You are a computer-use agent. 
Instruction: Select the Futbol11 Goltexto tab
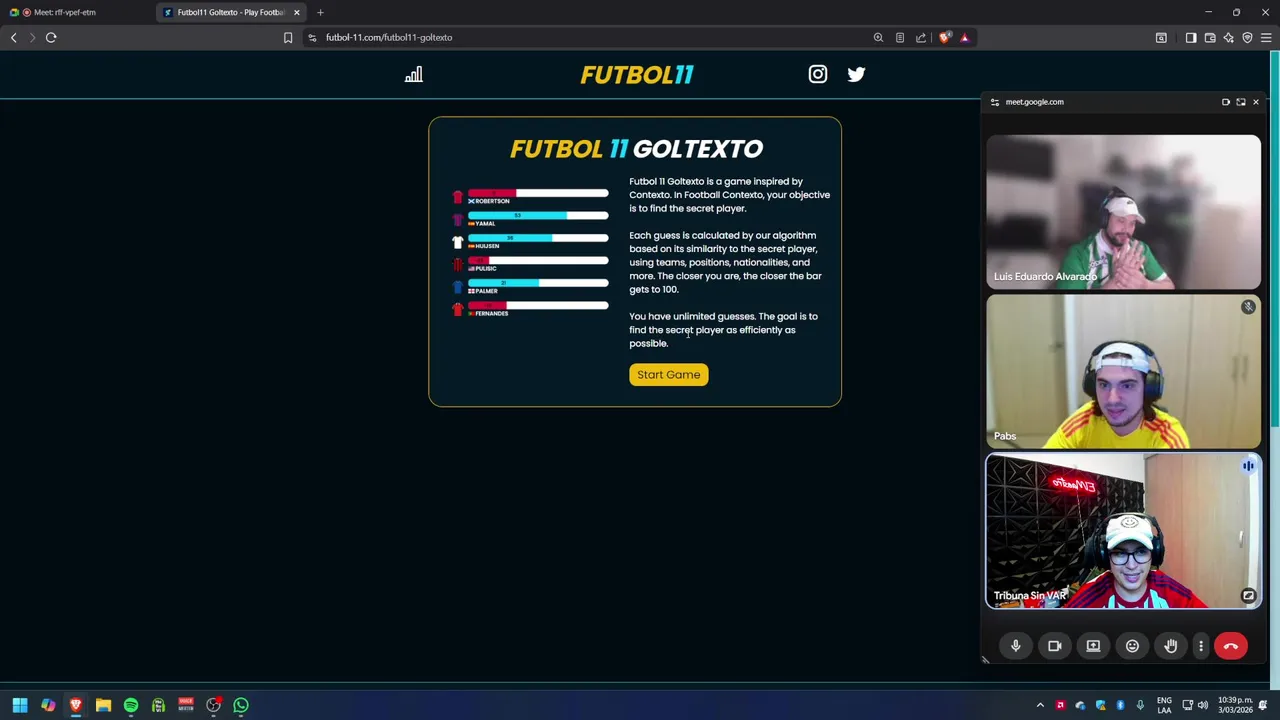[x=228, y=12]
